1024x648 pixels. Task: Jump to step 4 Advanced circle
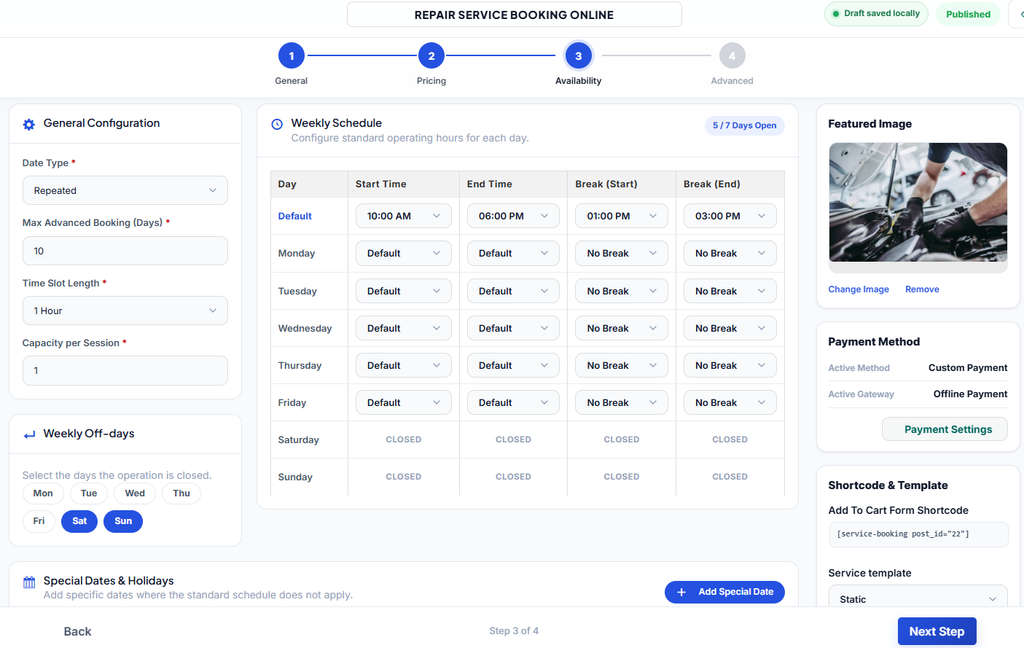click(732, 56)
